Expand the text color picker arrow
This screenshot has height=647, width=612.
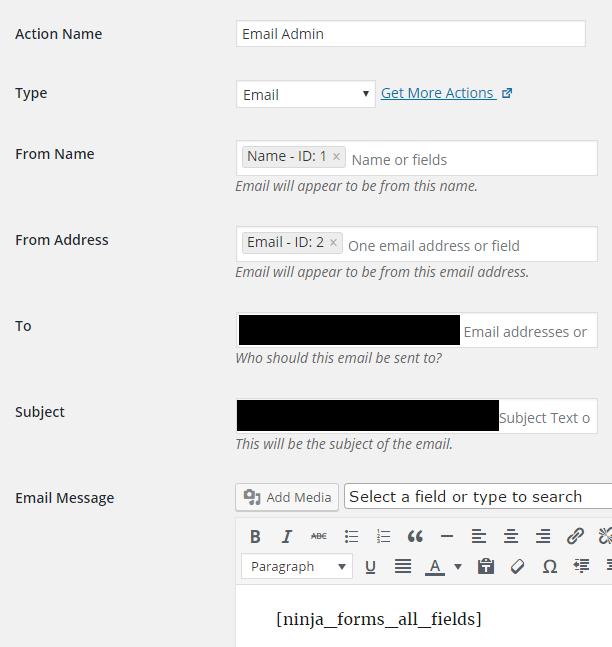coord(458,566)
